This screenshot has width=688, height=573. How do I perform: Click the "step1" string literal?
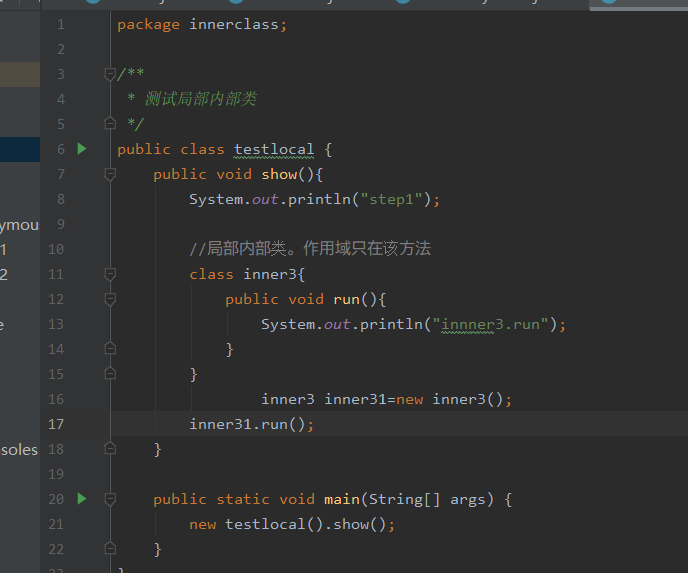click(391, 200)
